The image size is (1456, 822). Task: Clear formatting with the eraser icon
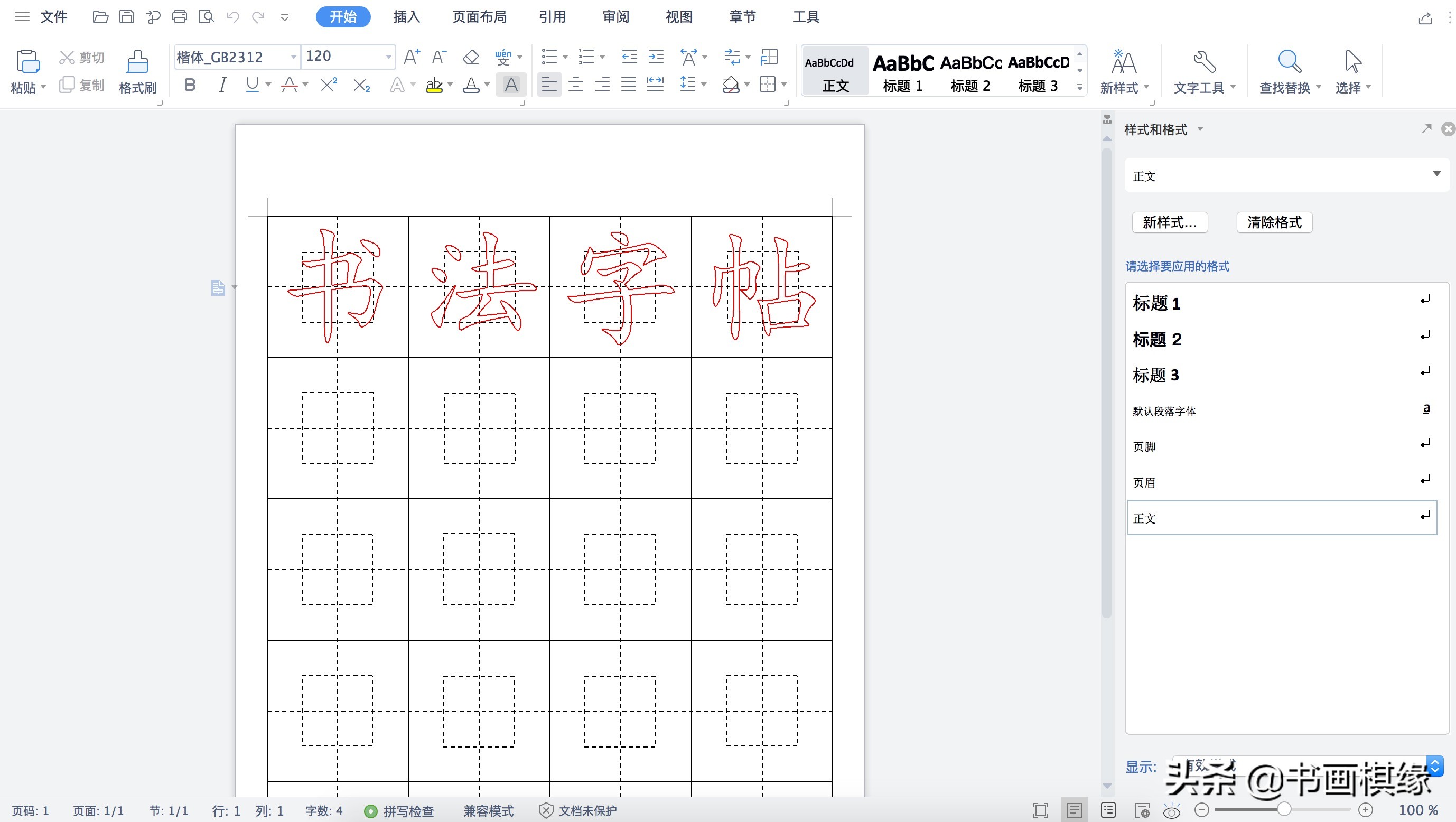click(x=470, y=57)
